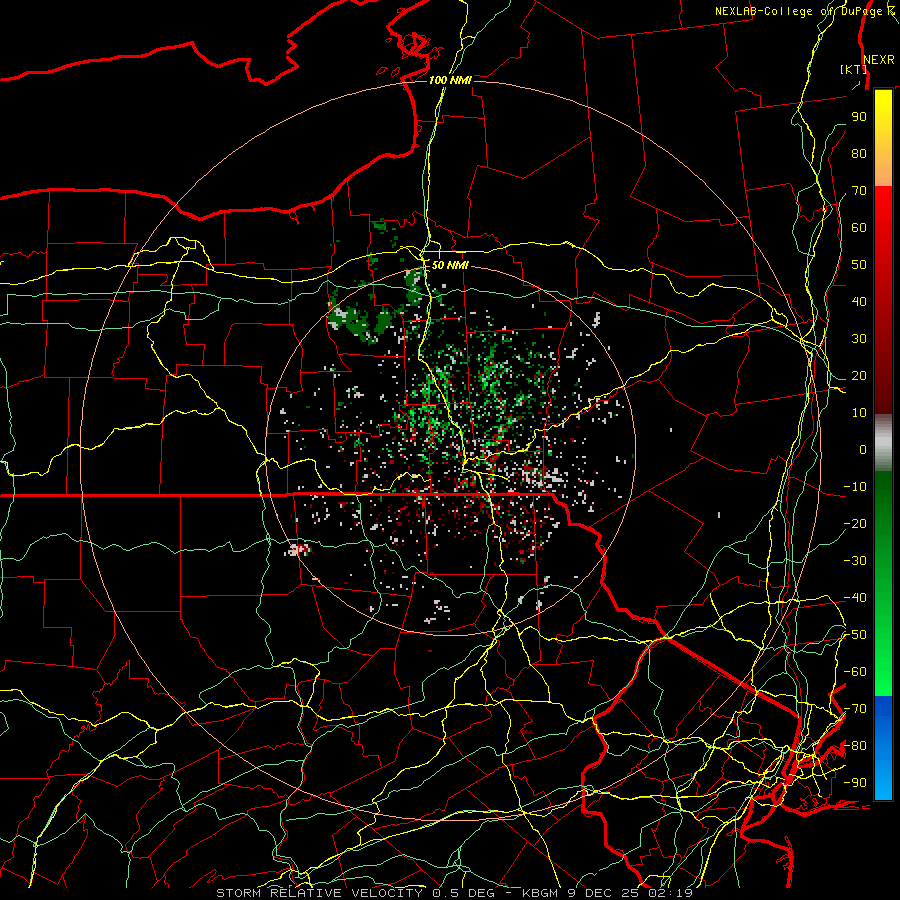Select the 'STORM RELATIVE VELOCITY' caption text
The width and height of the screenshot is (900, 900).
tap(319, 893)
